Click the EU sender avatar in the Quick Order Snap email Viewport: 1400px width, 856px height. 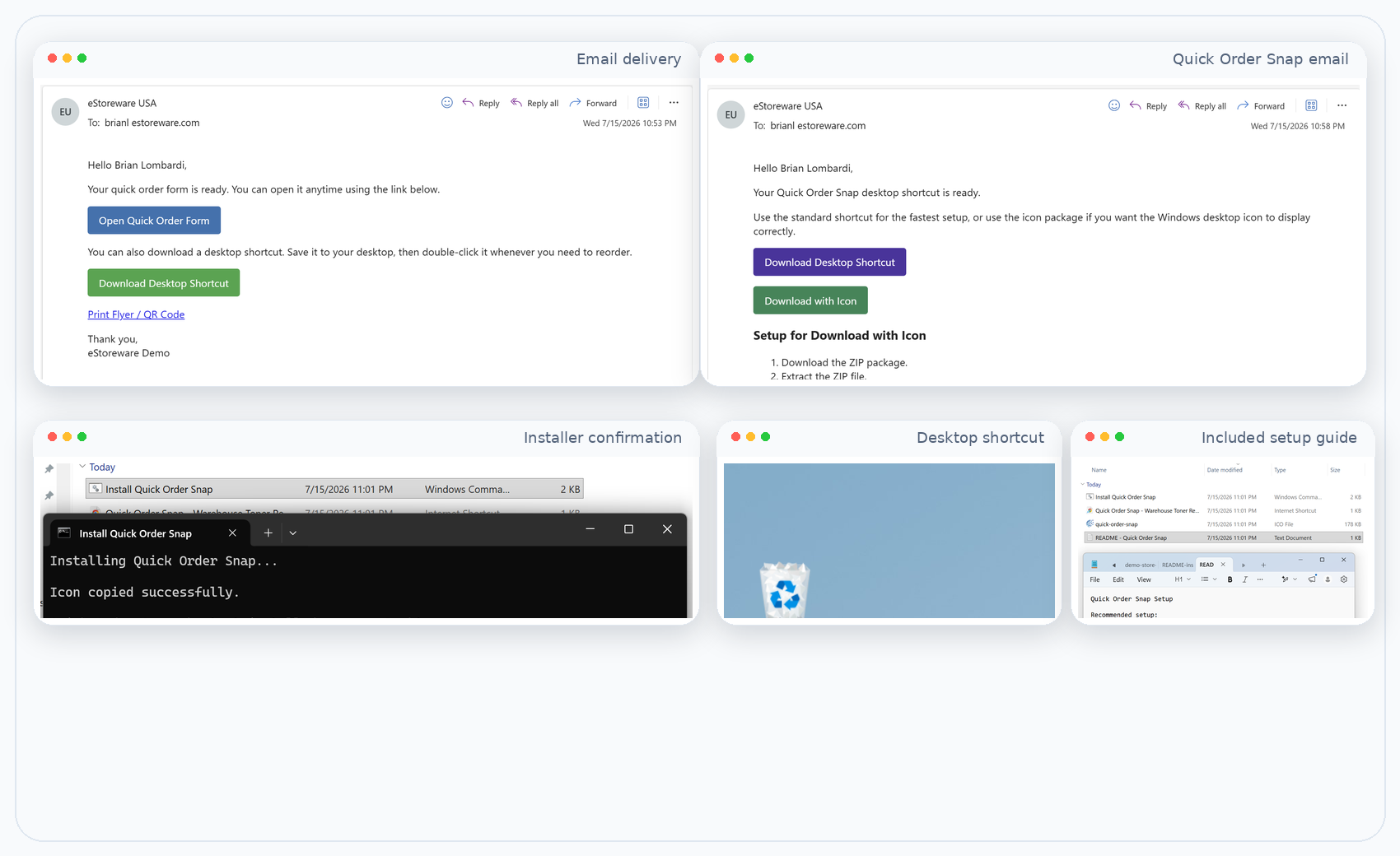(731, 114)
